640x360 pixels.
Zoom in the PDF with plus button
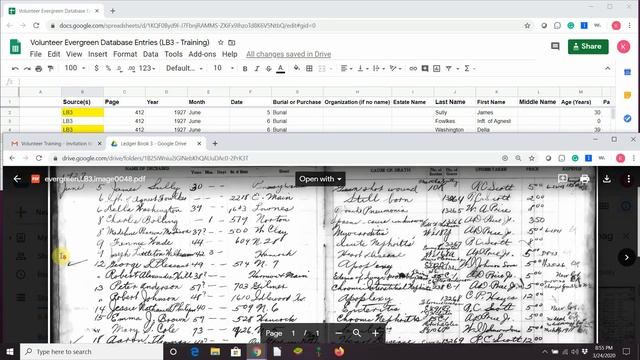(x=375, y=333)
